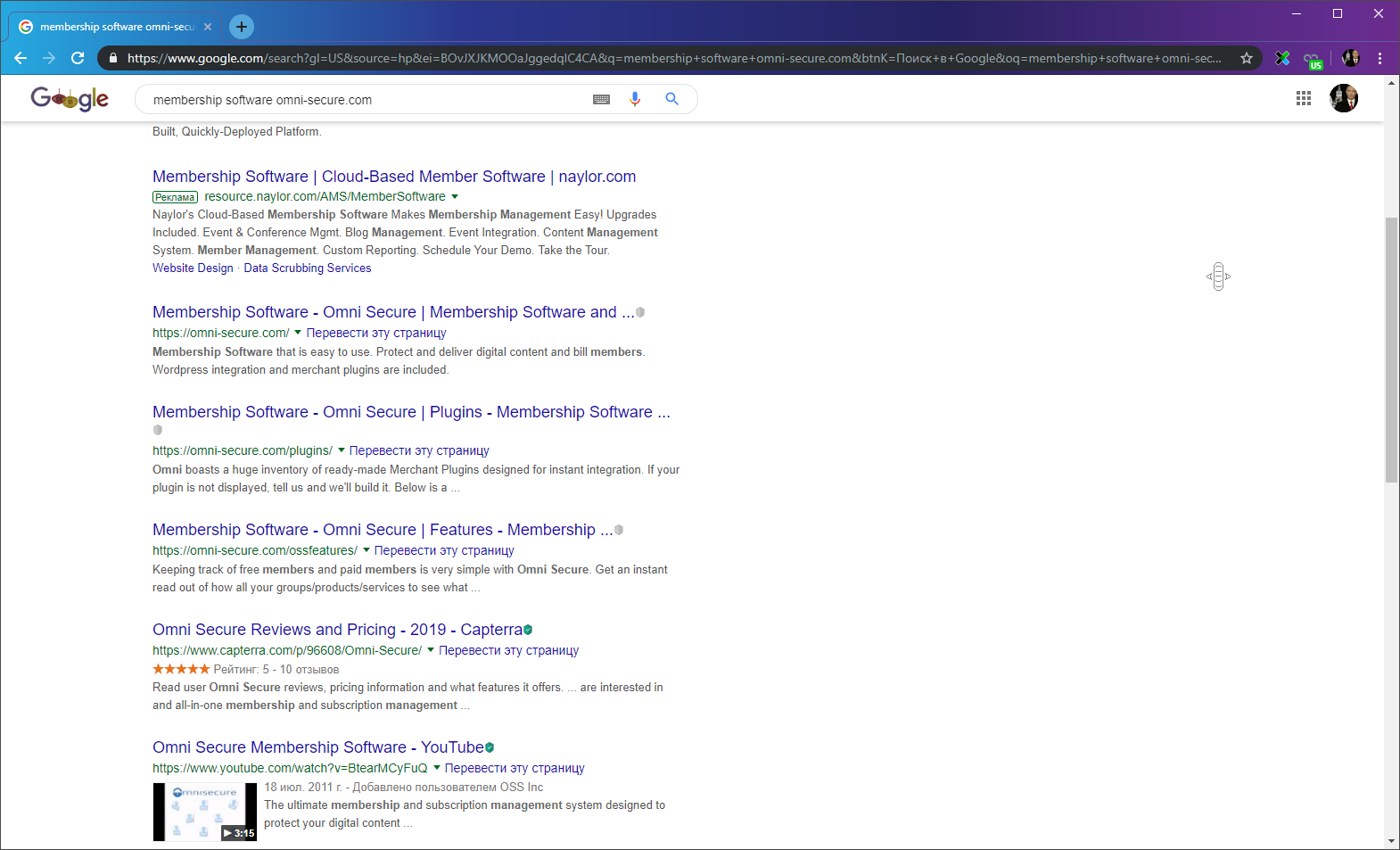Image resolution: width=1400 pixels, height=850 pixels.
Task: Expand the arrow next to the Capterra URL
Action: tap(430, 650)
